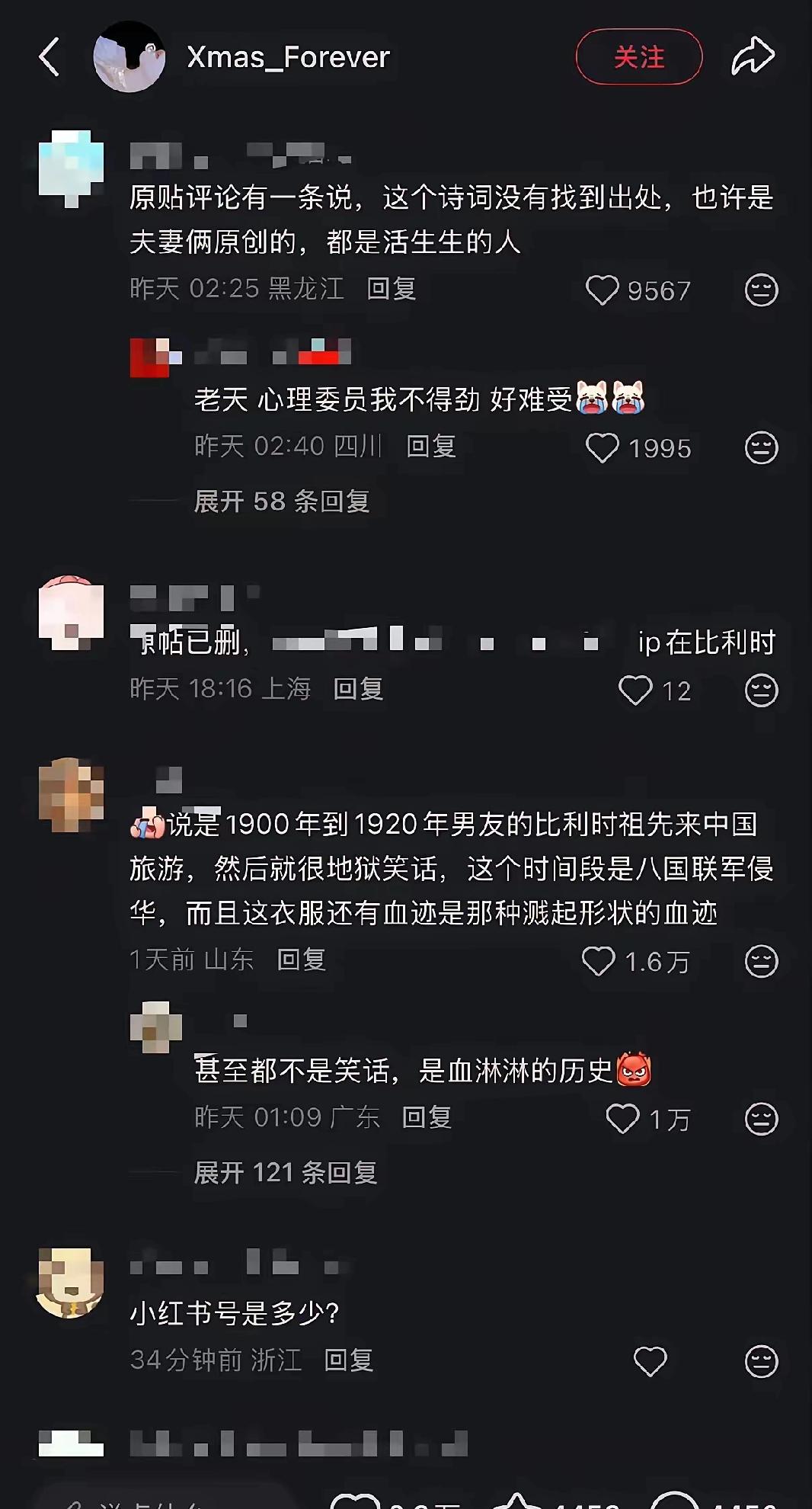Screen dimensions: 812x1509
Task: Tap 回复 on the 浙江 comment
Action: point(349,1360)
